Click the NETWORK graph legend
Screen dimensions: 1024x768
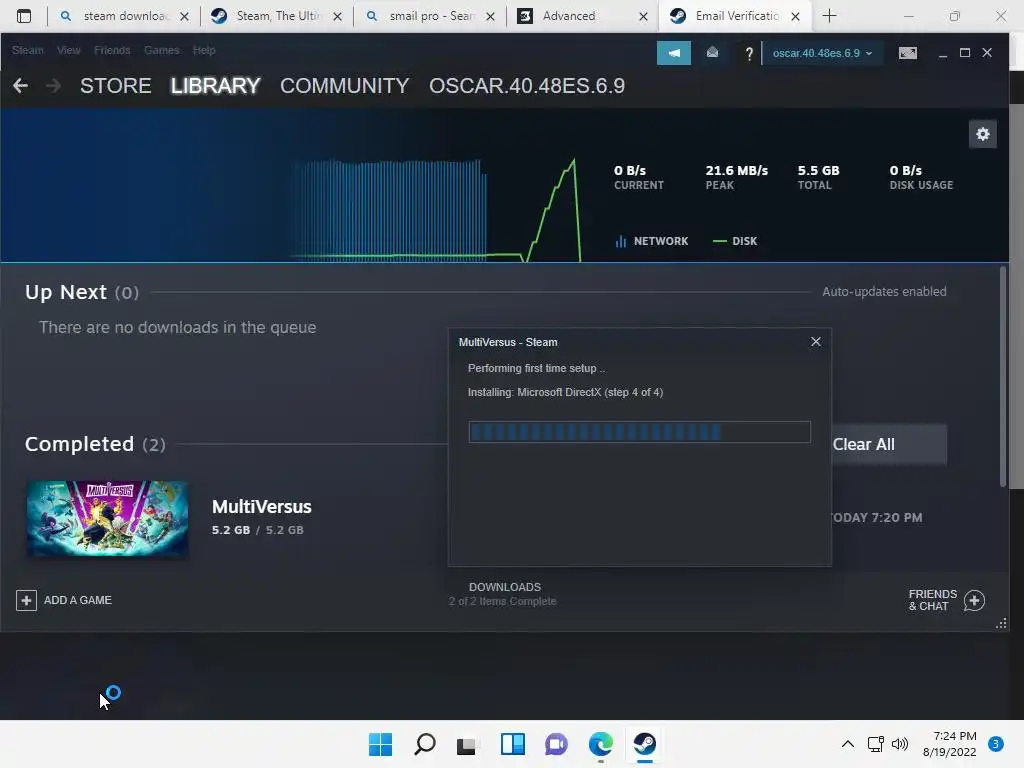[652, 241]
